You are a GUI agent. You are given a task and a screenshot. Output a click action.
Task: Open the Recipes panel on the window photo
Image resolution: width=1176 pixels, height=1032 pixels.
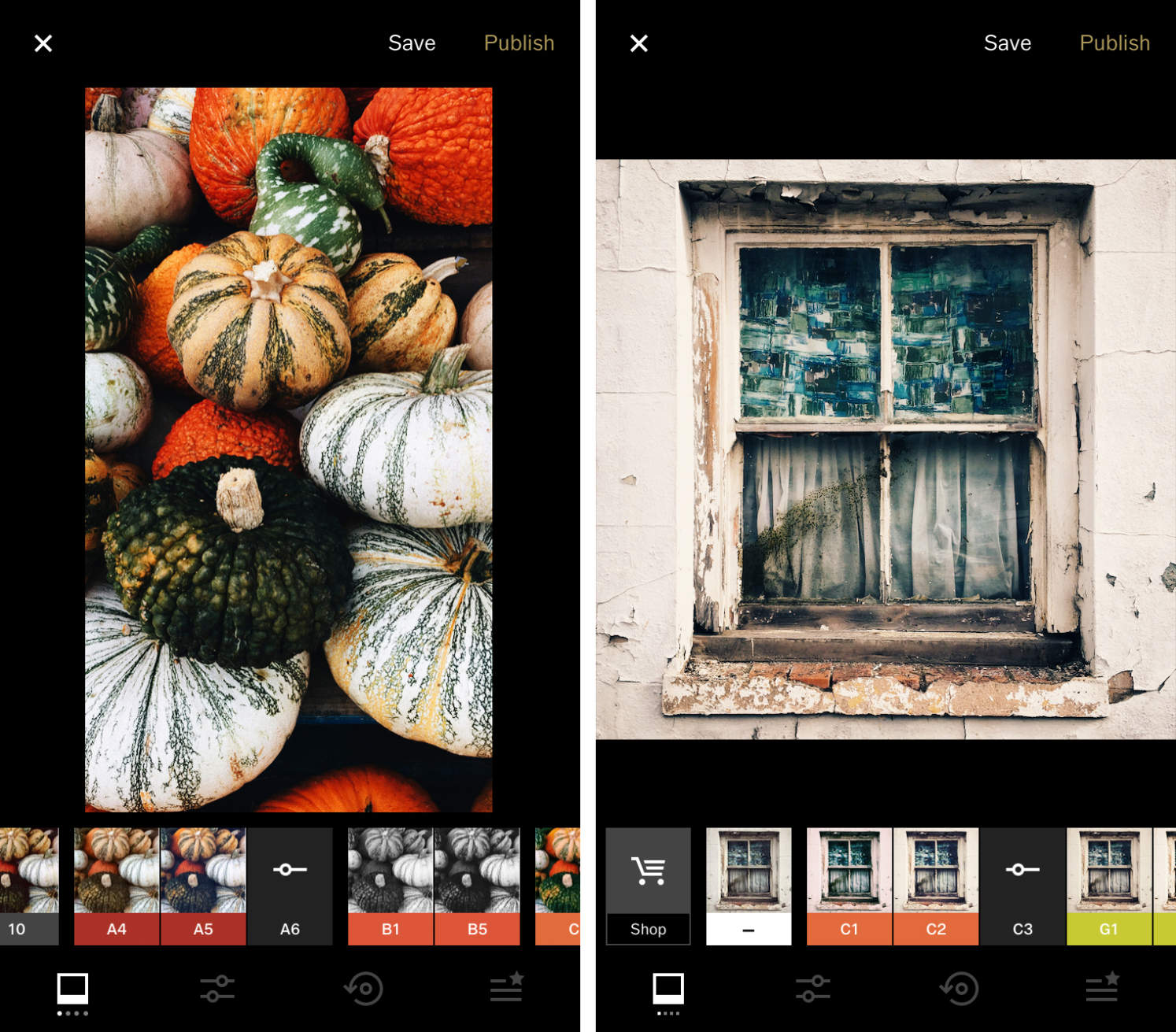(x=1101, y=989)
